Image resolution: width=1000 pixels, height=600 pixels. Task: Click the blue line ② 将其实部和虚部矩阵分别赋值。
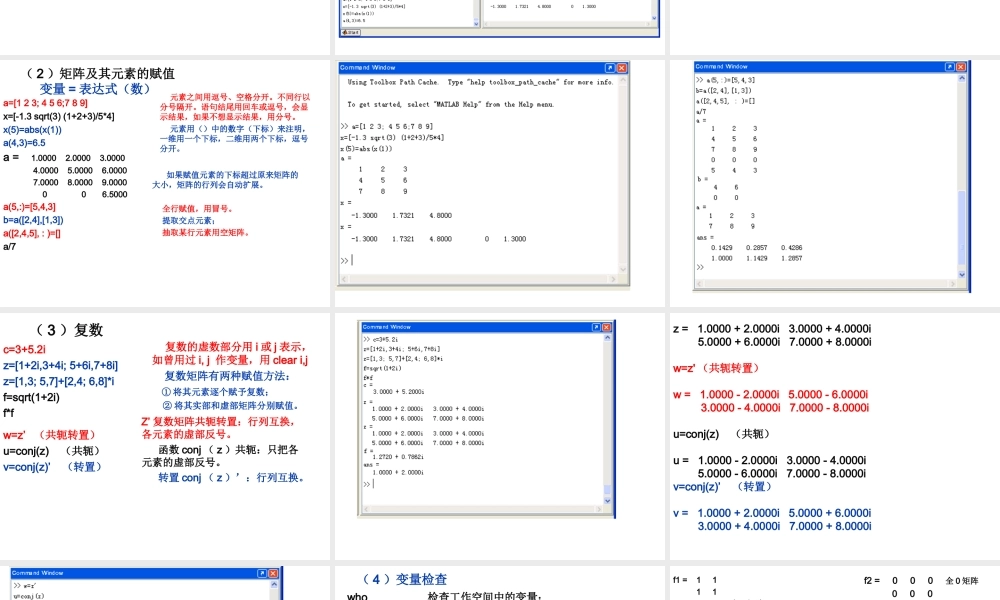tap(230, 406)
